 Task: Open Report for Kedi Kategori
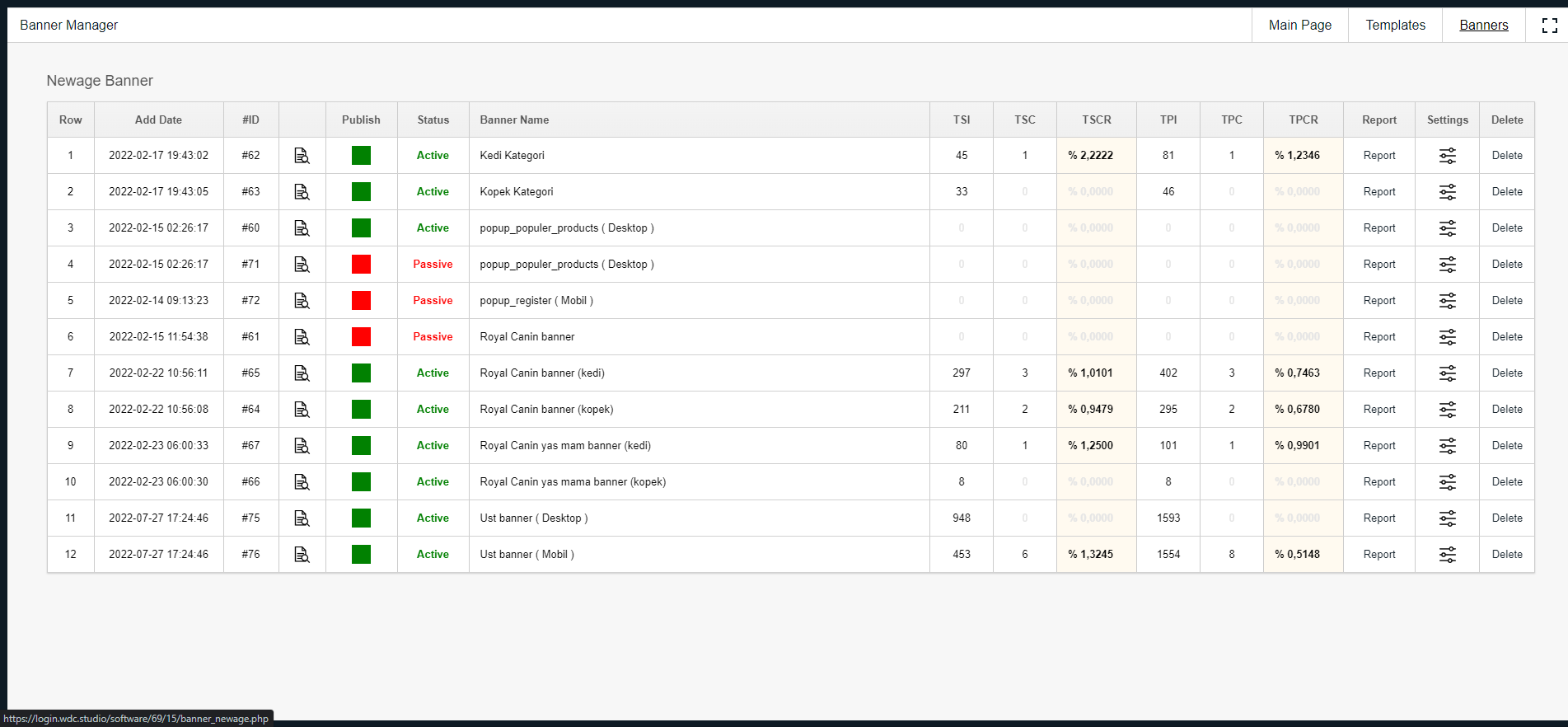point(1379,156)
